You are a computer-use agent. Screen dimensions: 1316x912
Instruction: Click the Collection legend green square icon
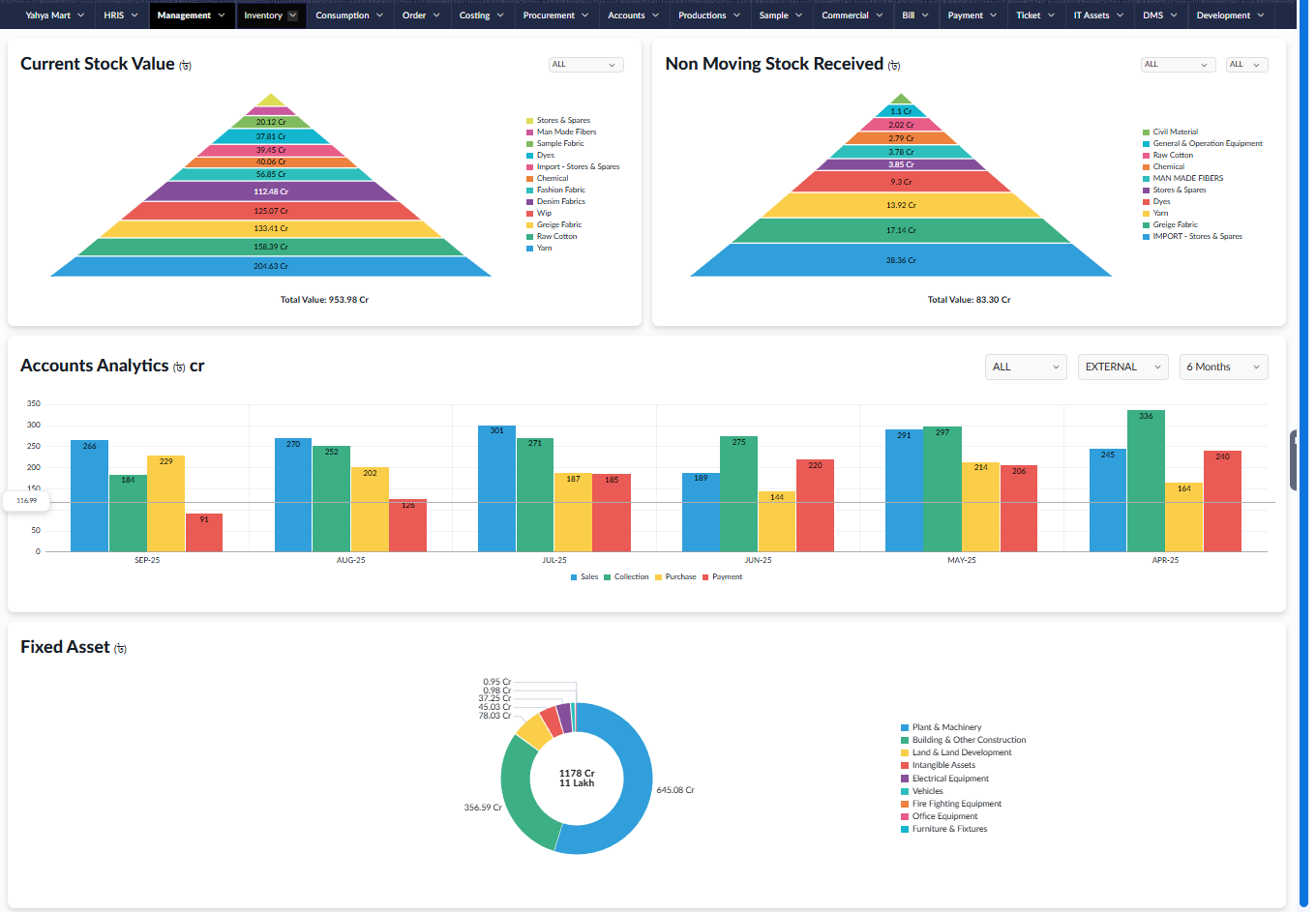pos(608,577)
